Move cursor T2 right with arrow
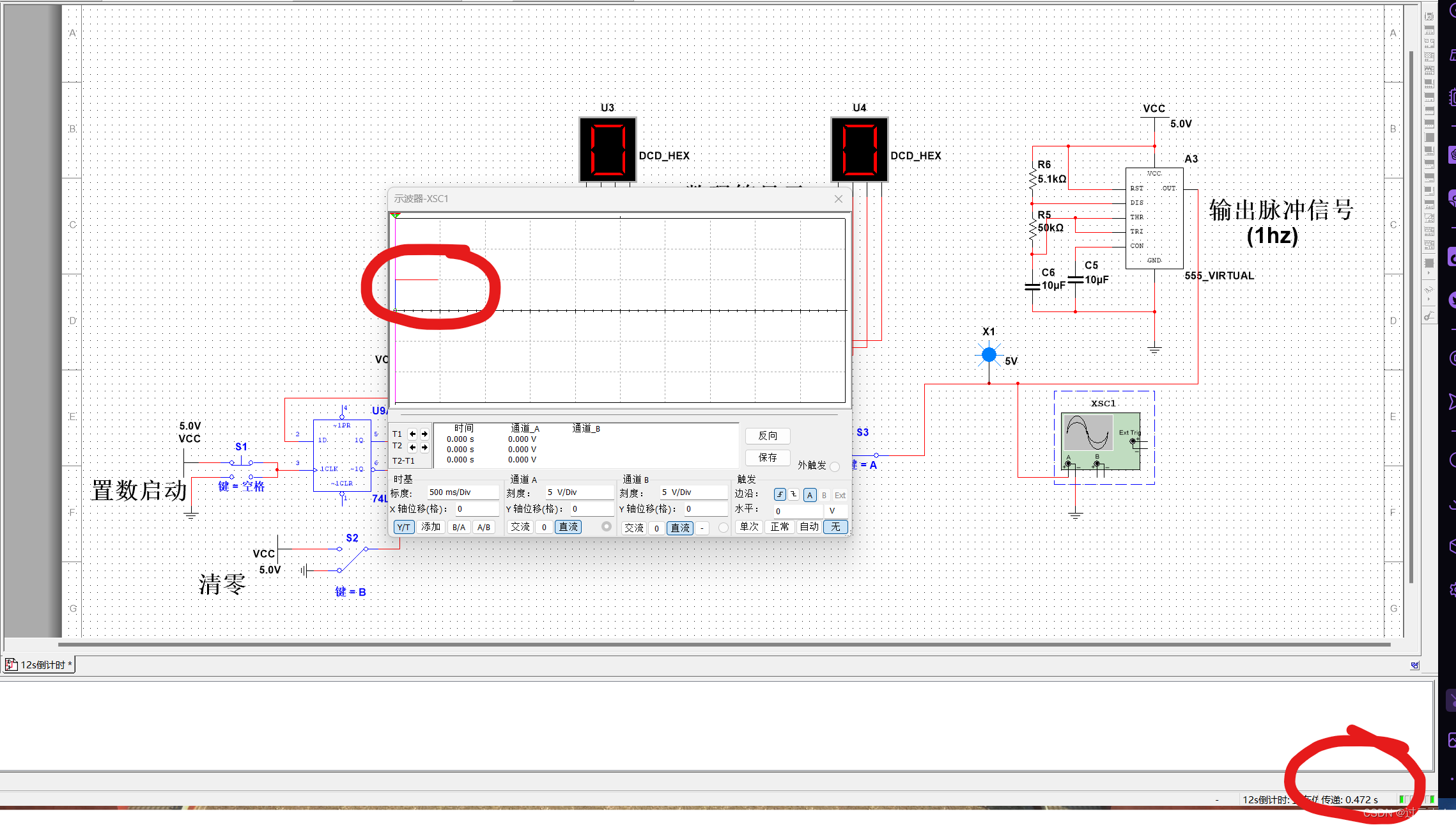The width and height of the screenshot is (1456, 825). 424,447
